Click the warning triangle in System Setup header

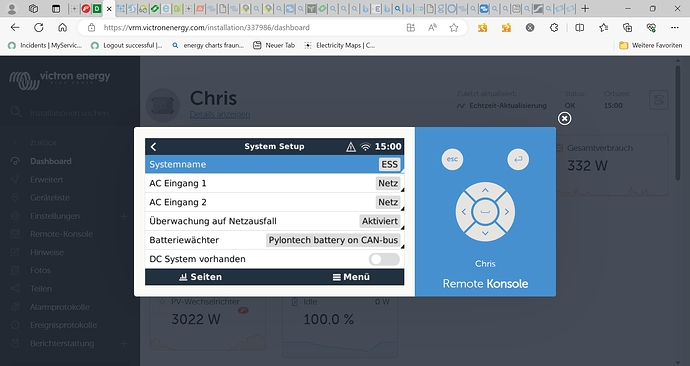[351, 146]
